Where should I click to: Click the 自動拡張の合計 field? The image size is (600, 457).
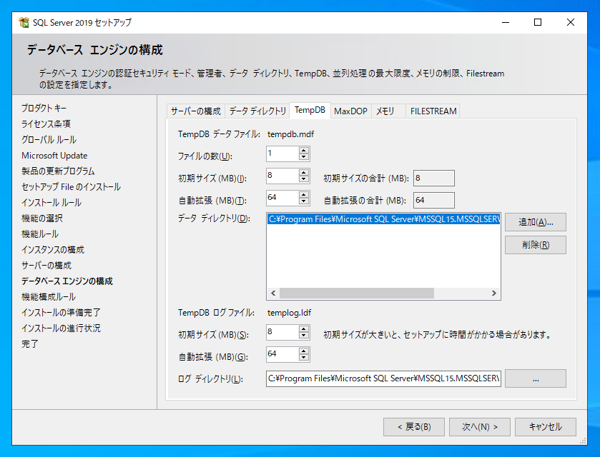[434, 200]
